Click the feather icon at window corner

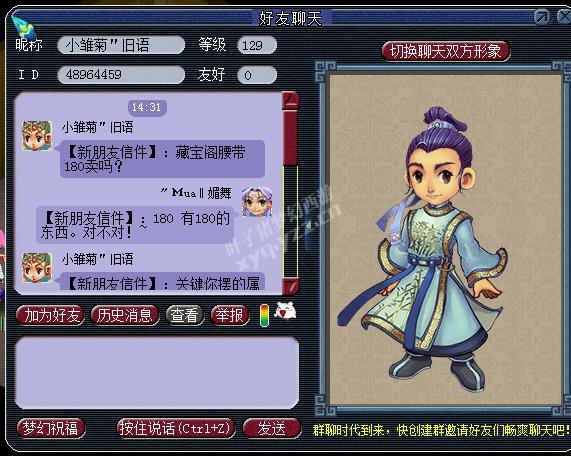(x=23, y=27)
